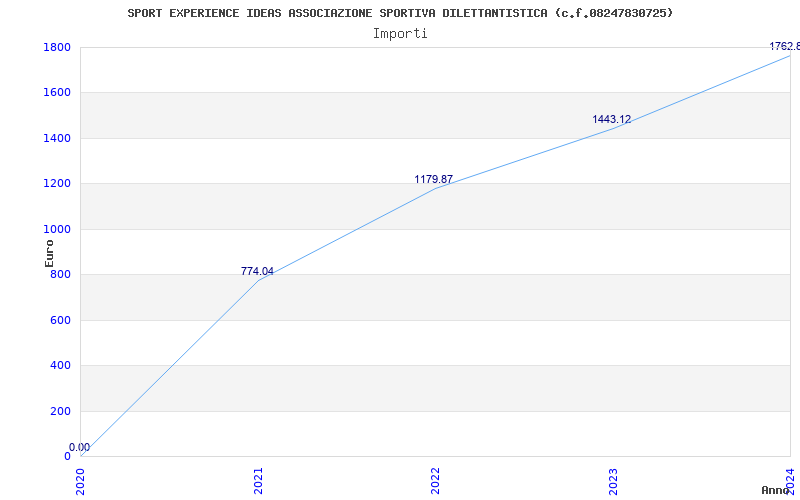800x500 pixels.
Task: Click the 600 y-axis tick label
Action: [60, 320]
